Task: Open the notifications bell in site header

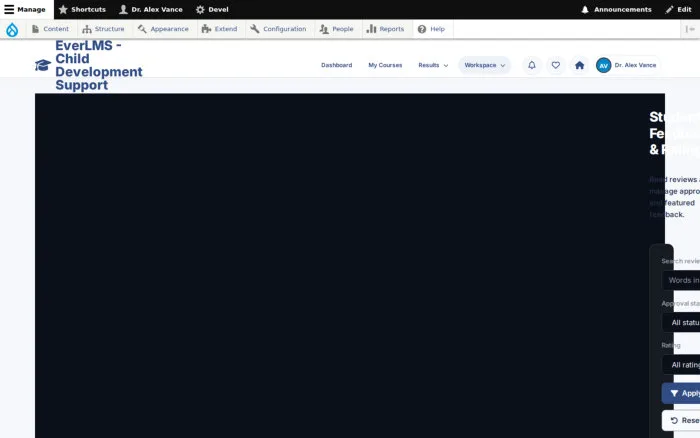Action: pos(532,65)
